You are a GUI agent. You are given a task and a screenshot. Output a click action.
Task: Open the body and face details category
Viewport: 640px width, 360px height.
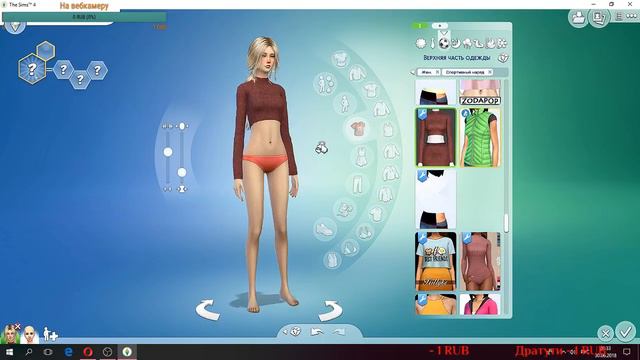coord(325,84)
